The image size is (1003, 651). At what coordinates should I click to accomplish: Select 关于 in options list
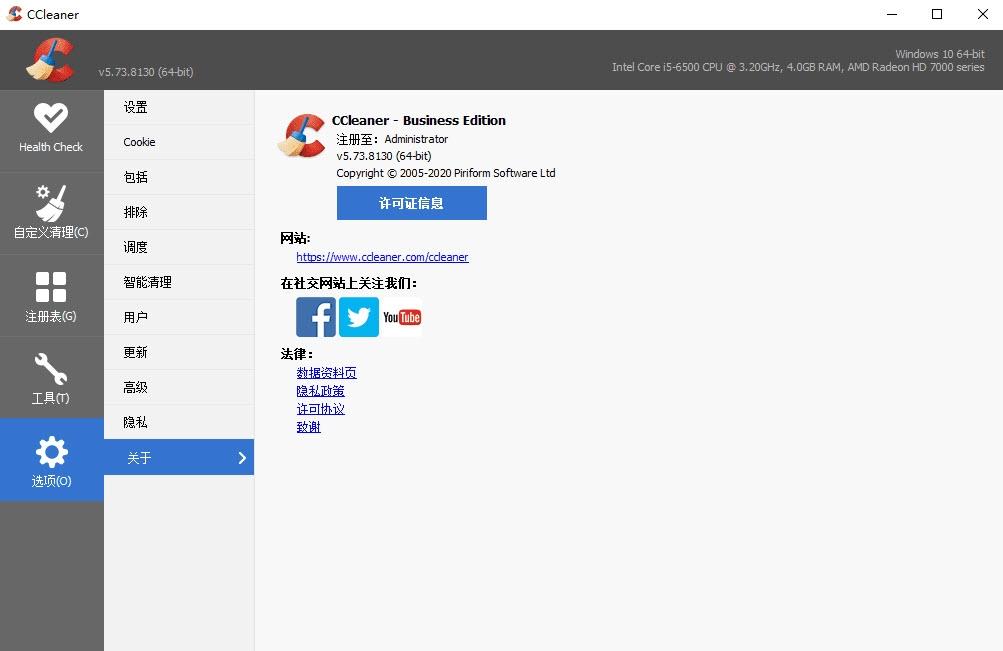coord(179,457)
